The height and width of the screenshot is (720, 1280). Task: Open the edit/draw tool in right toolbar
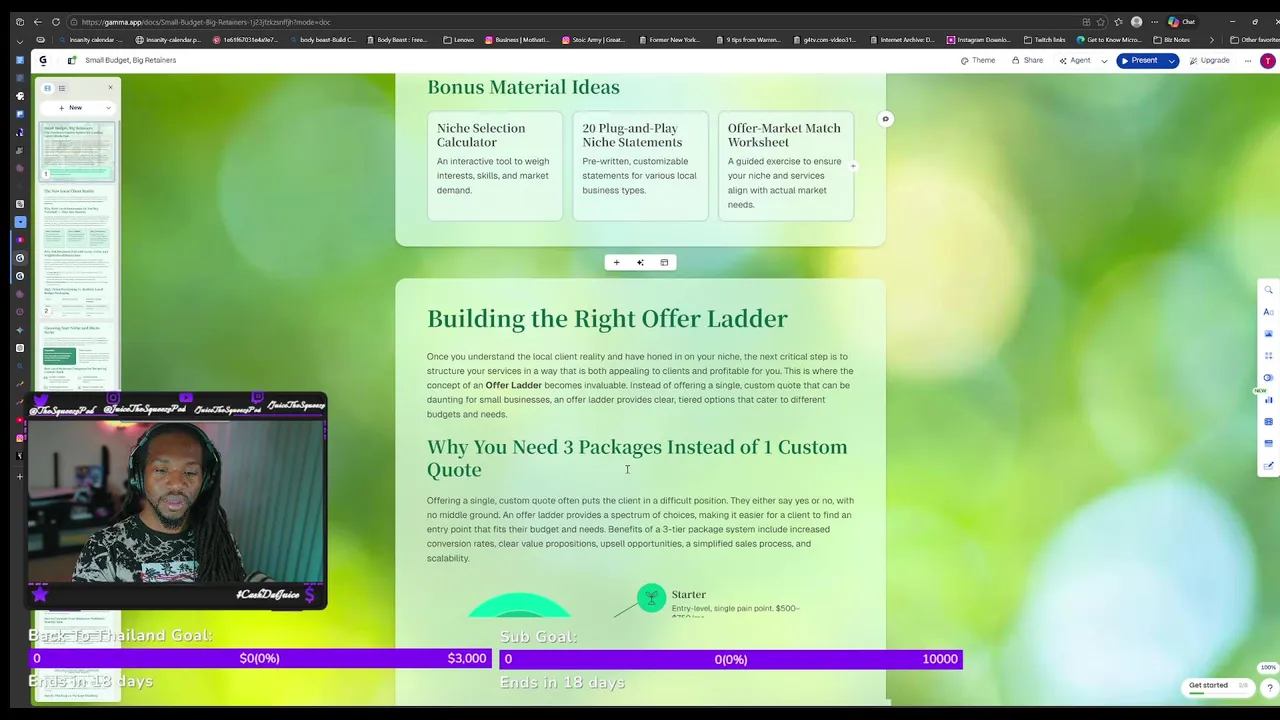(x=1269, y=466)
